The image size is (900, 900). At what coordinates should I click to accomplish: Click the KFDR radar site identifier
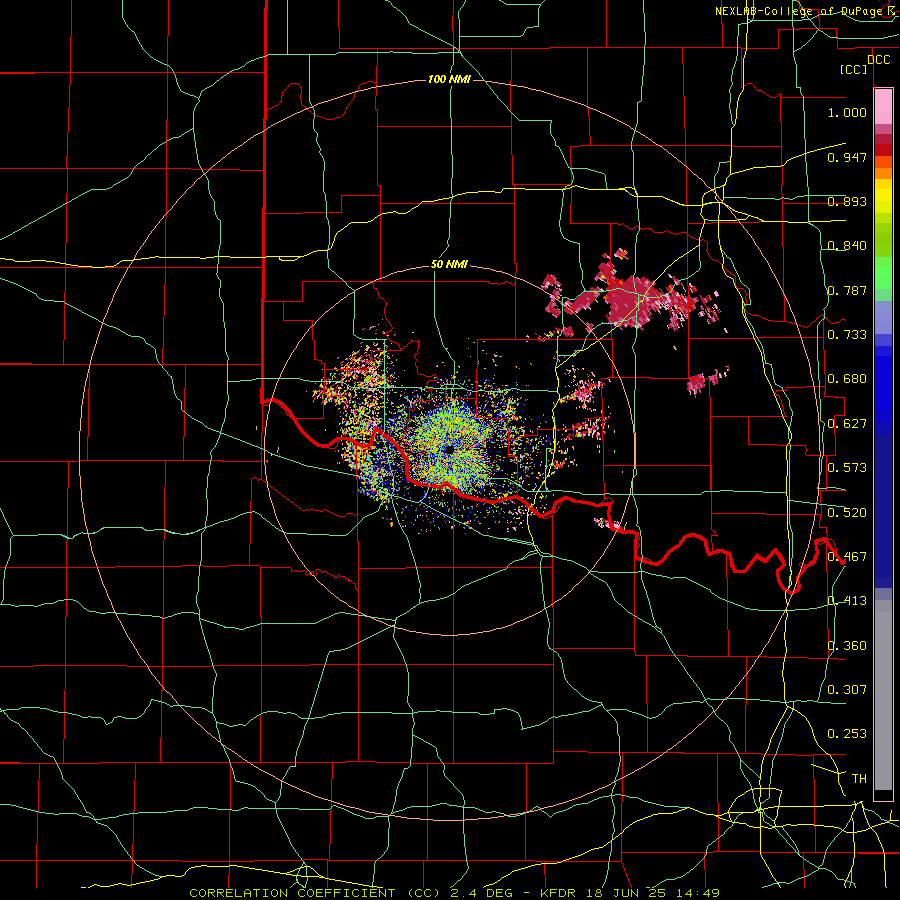[x=560, y=893]
